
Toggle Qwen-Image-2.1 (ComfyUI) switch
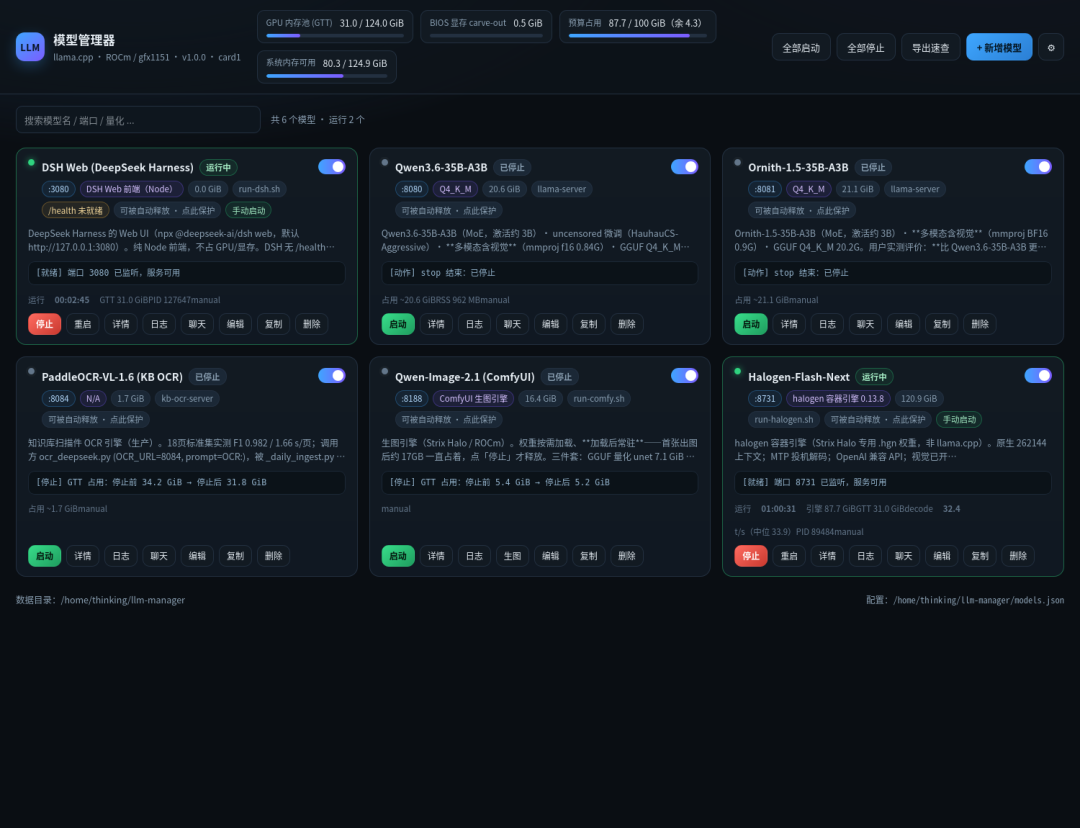click(x=685, y=375)
